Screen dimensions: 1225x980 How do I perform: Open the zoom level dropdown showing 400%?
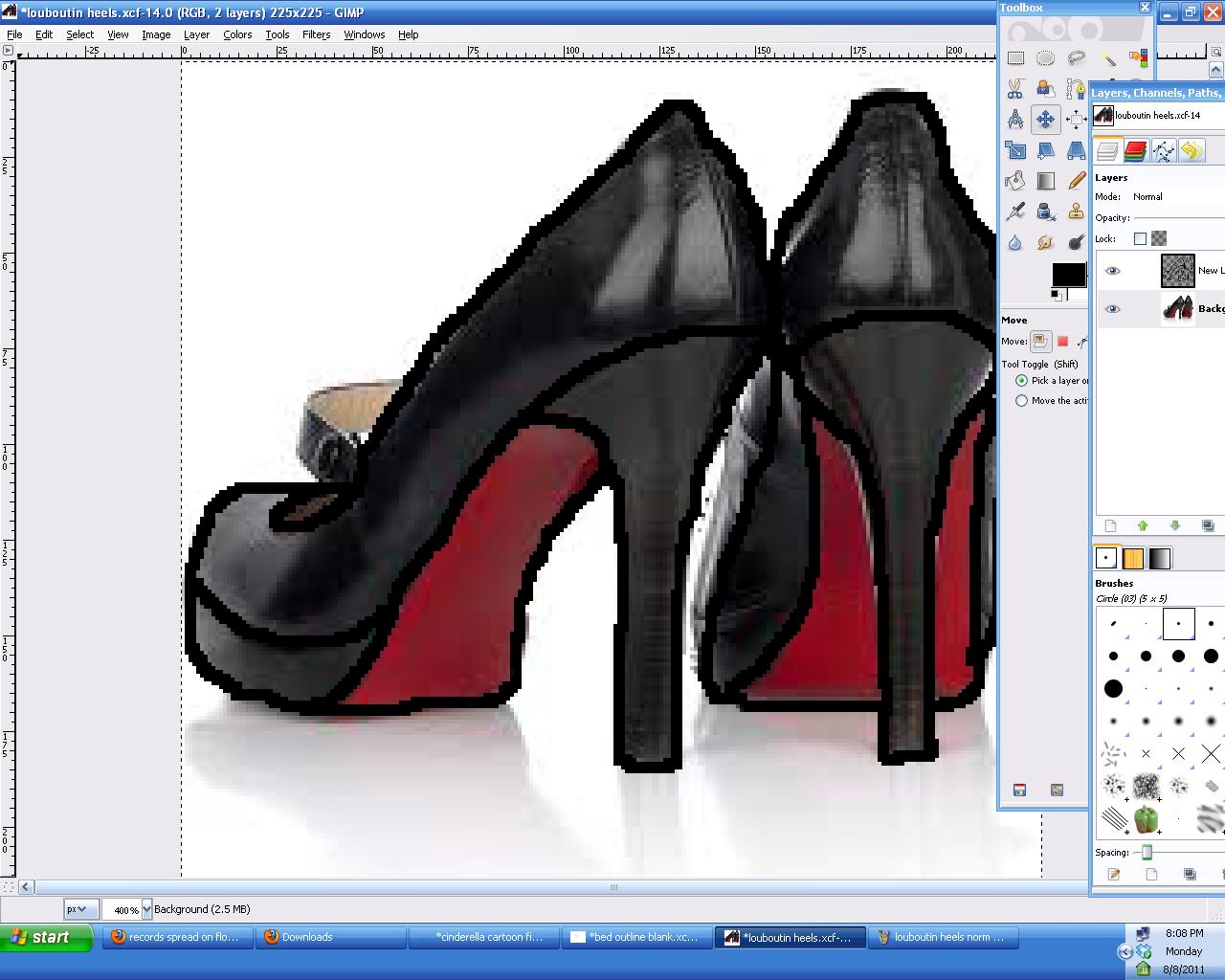click(x=126, y=909)
